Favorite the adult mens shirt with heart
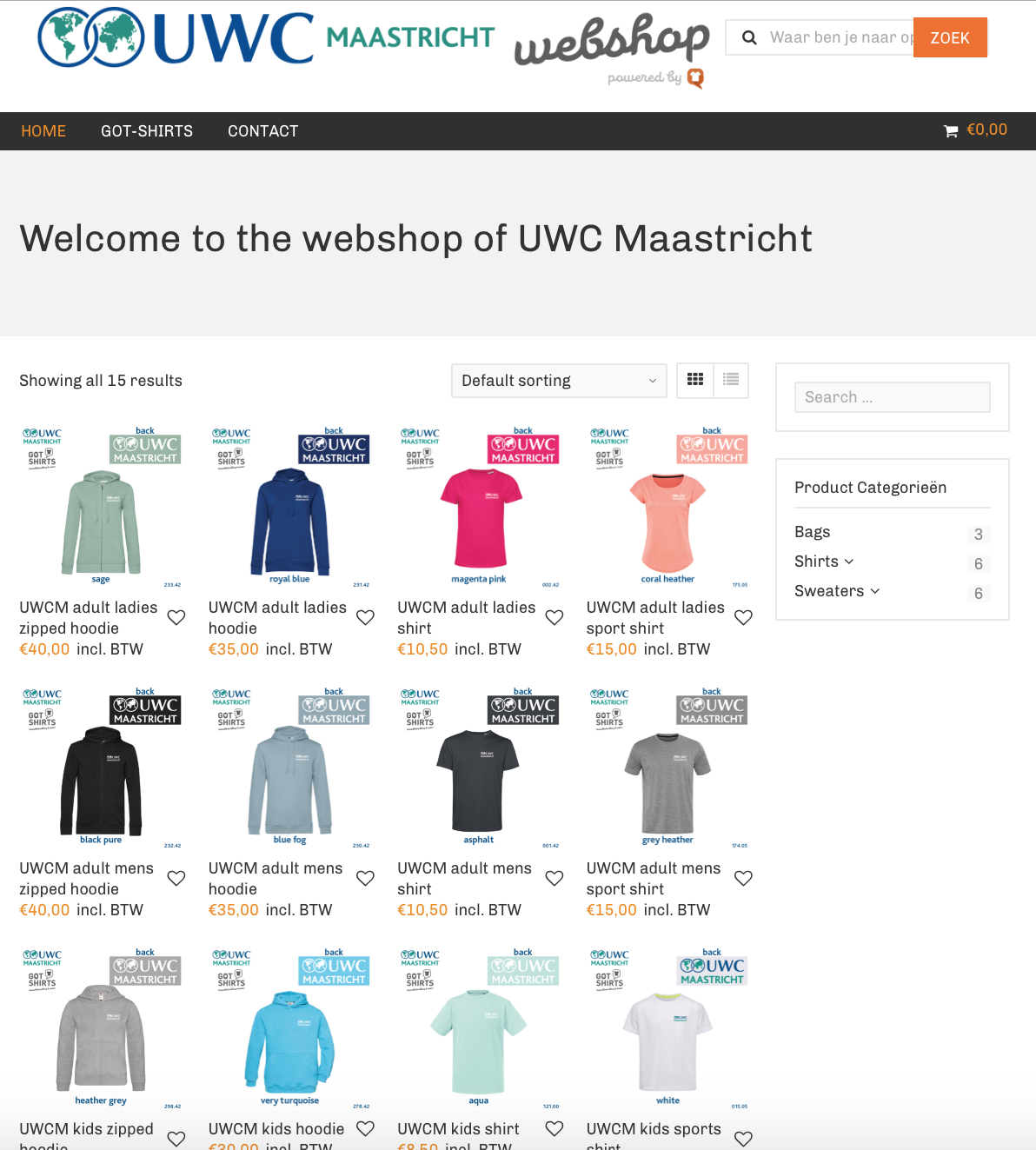Image resolution: width=1036 pixels, height=1150 pixels. [555, 878]
